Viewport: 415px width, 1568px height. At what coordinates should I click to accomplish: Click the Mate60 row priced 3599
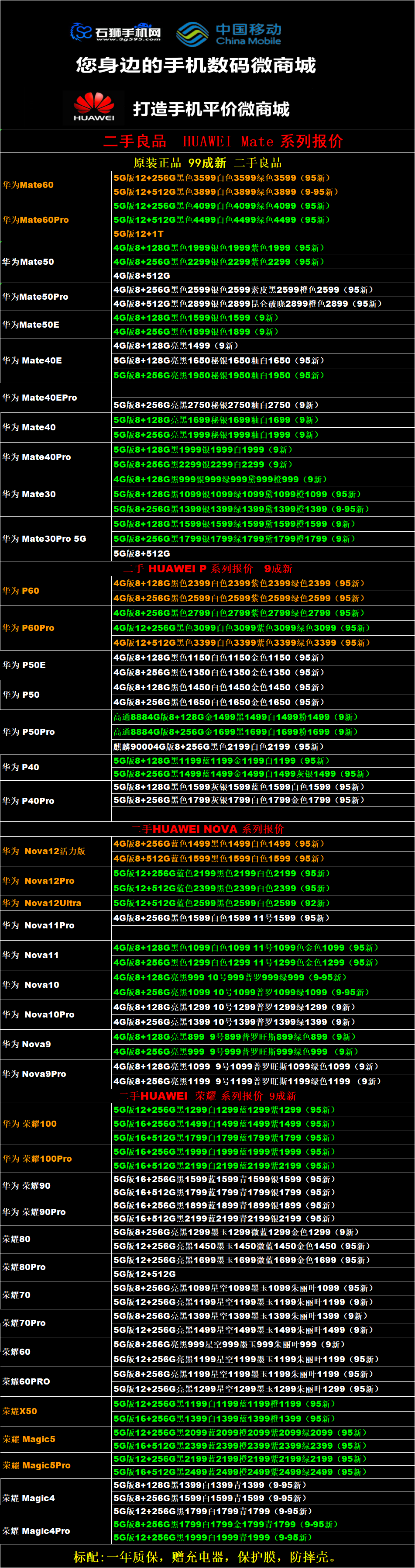tap(263, 178)
